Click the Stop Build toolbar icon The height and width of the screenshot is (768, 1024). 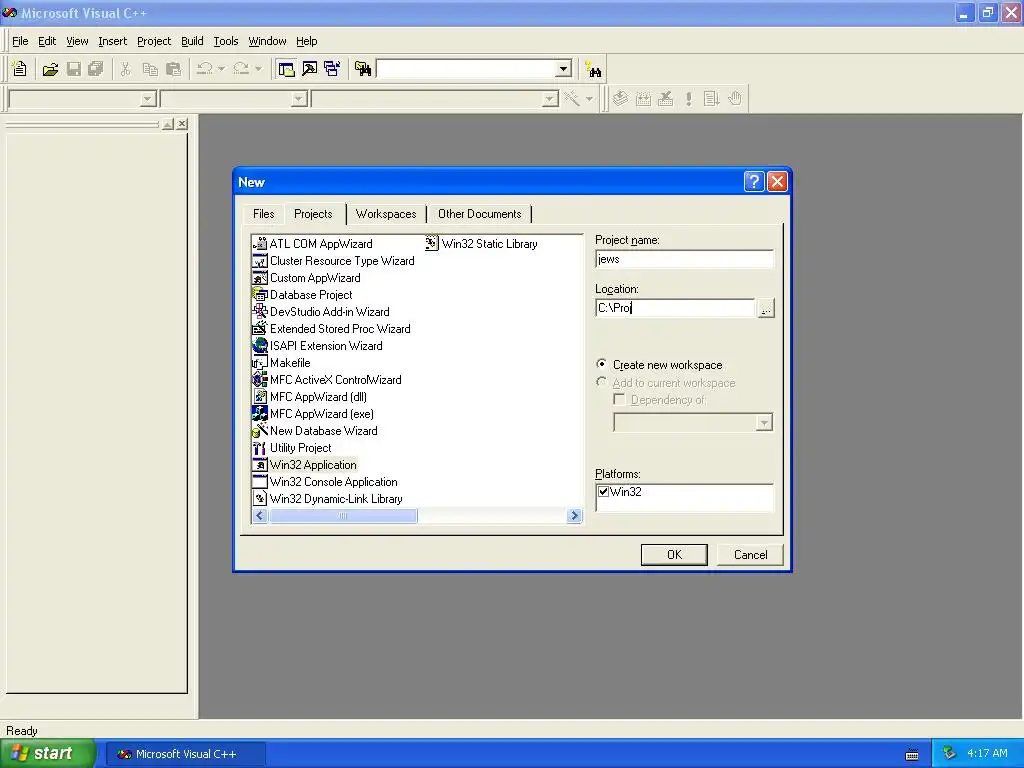(x=665, y=99)
